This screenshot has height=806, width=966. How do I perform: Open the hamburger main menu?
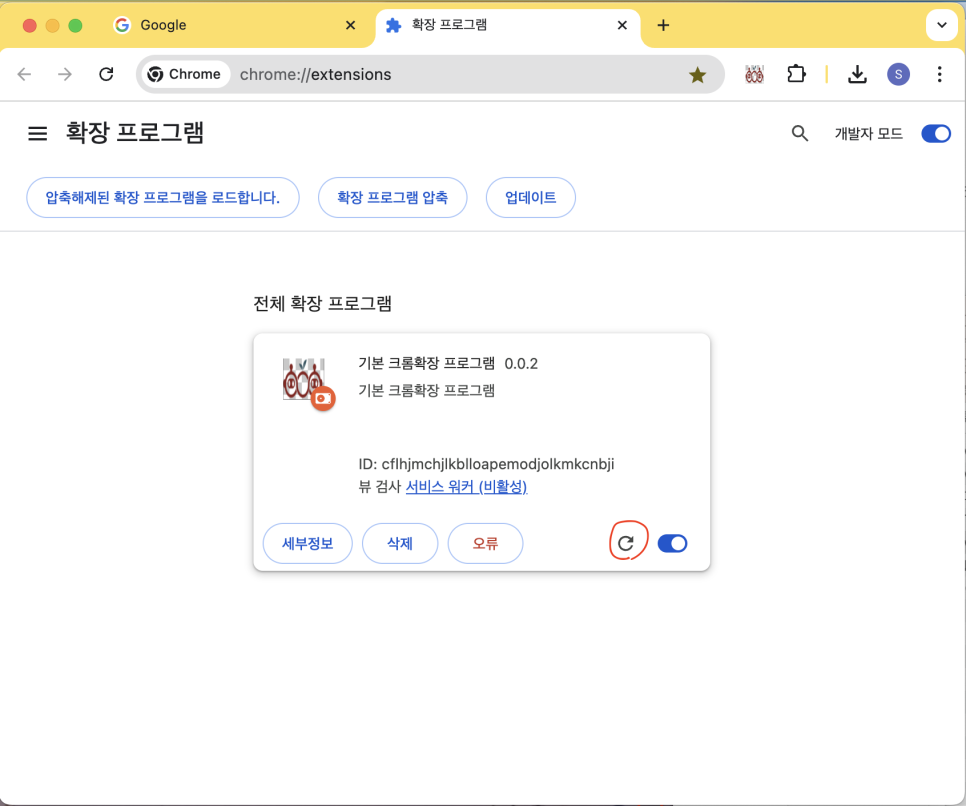coord(38,133)
